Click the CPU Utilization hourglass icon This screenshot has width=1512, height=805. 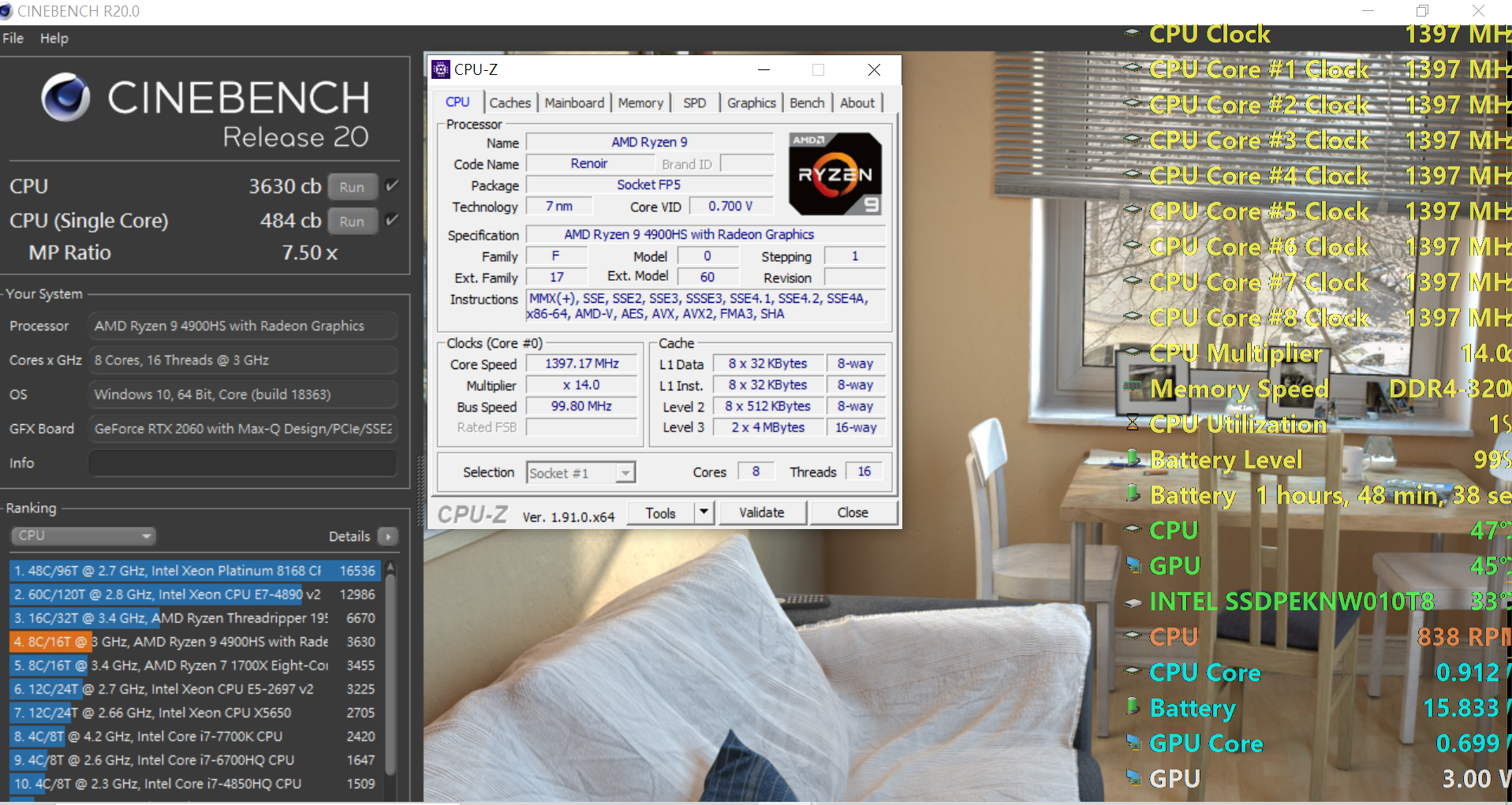pos(1133,423)
